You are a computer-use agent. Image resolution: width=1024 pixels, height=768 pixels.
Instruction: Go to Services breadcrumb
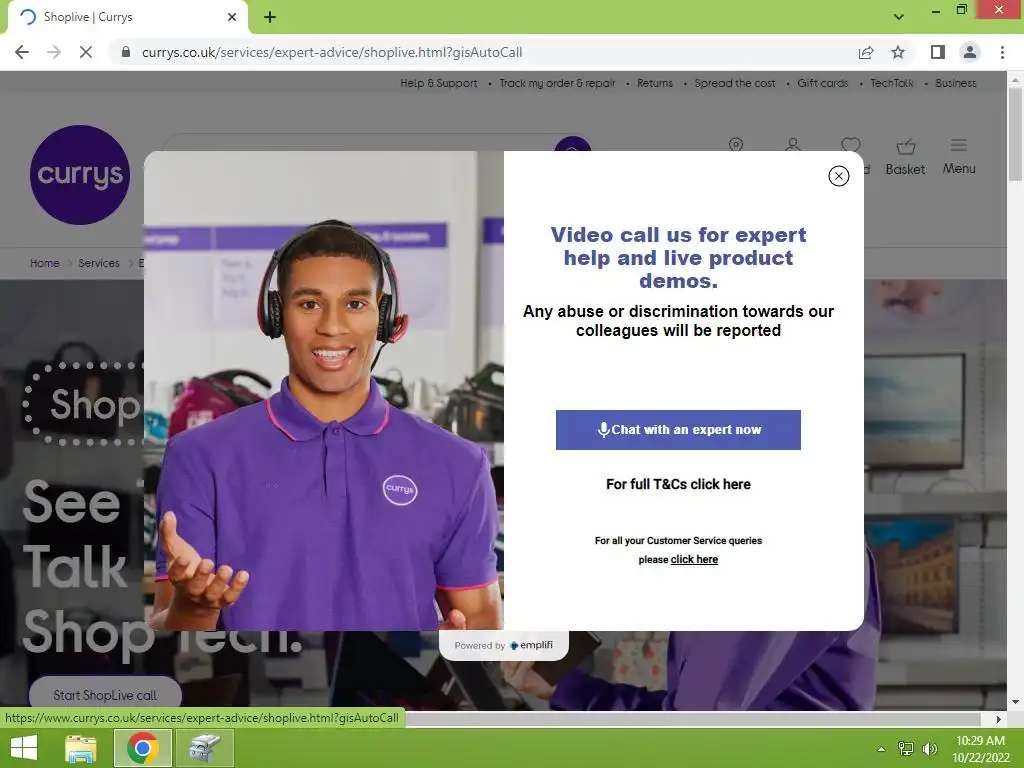[99, 263]
